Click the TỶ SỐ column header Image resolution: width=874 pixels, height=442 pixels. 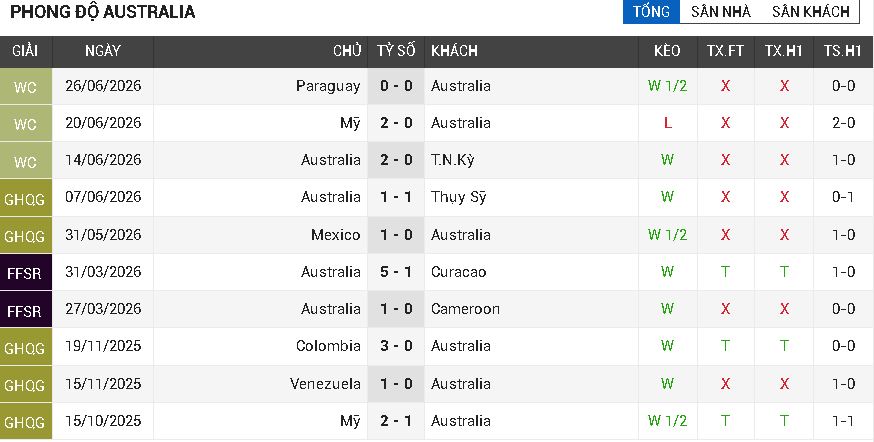396,51
